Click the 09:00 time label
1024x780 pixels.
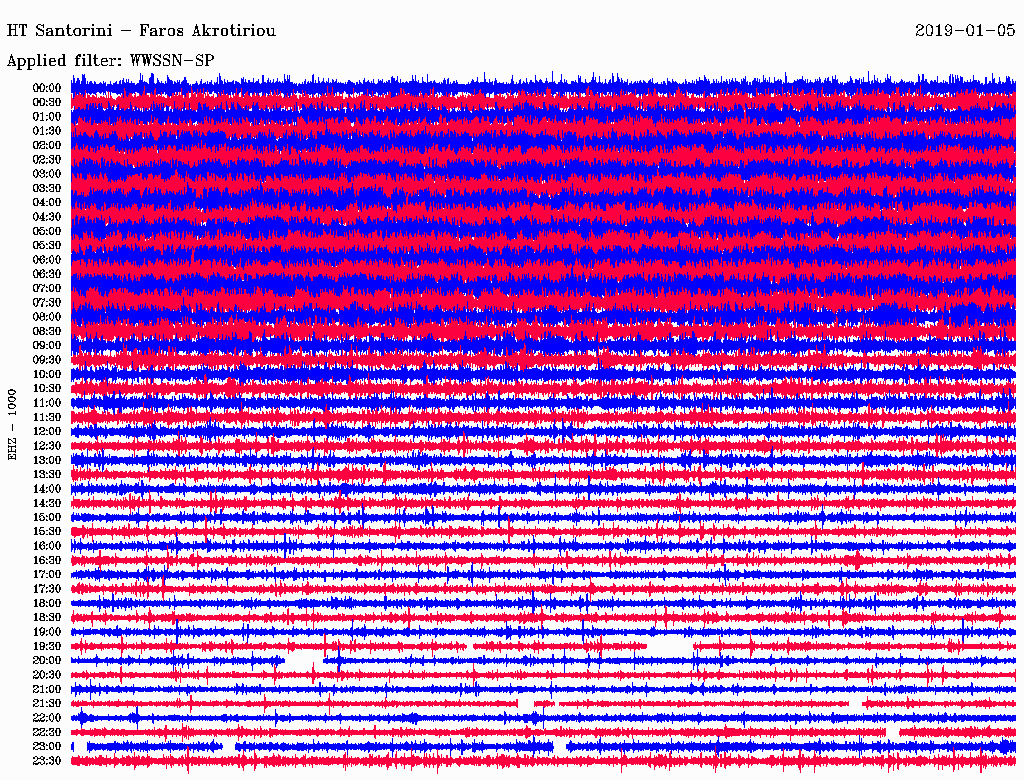click(x=46, y=346)
